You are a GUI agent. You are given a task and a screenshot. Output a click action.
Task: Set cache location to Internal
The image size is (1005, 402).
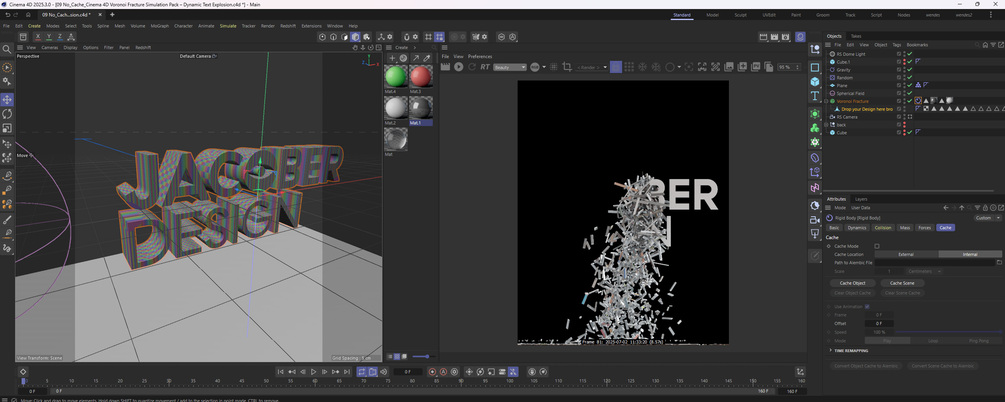point(970,255)
